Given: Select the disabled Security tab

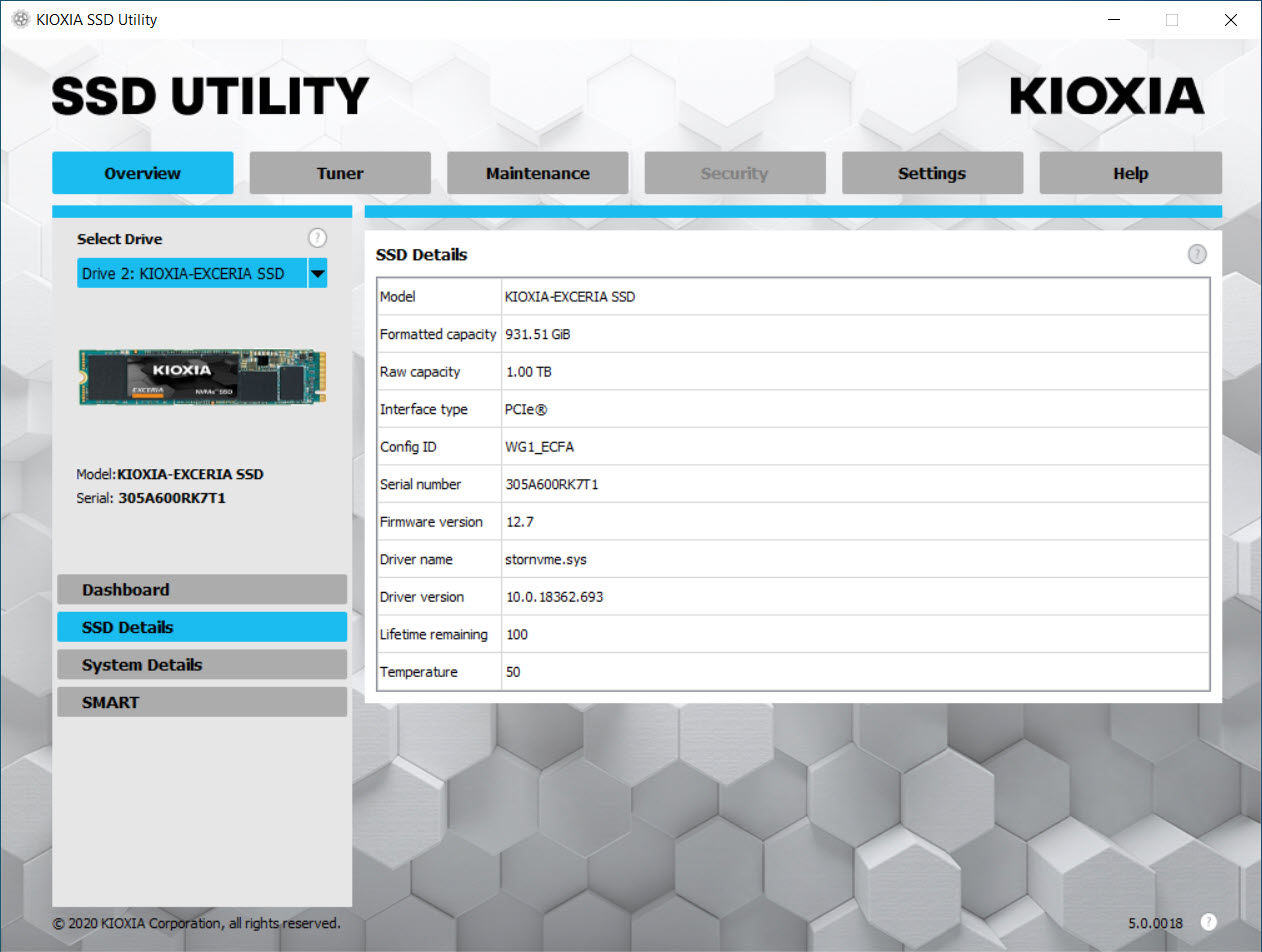Looking at the screenshot, I should 735,173.
